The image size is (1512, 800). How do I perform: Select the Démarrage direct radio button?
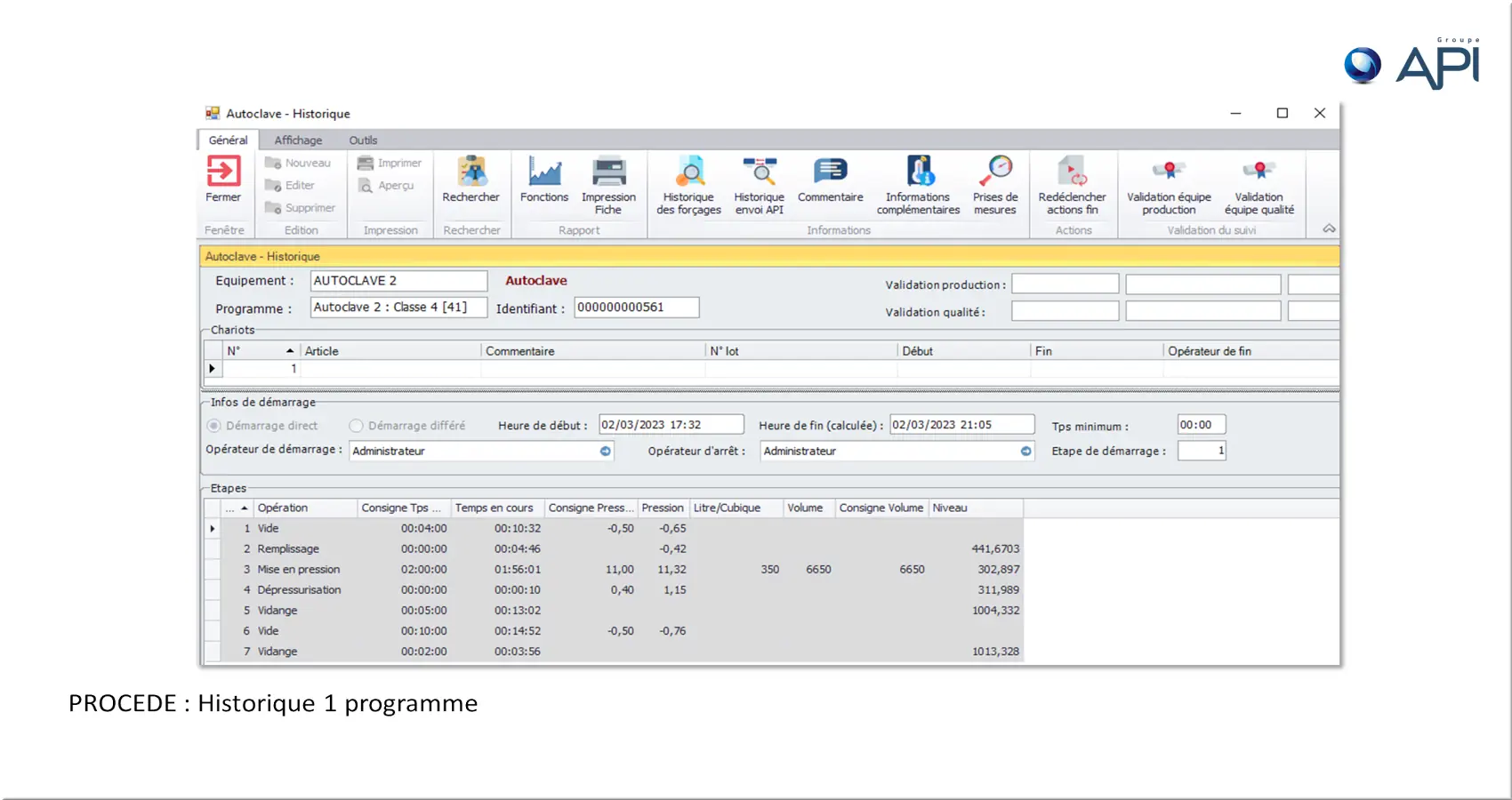pyautogui.click(x=214, y=426)
